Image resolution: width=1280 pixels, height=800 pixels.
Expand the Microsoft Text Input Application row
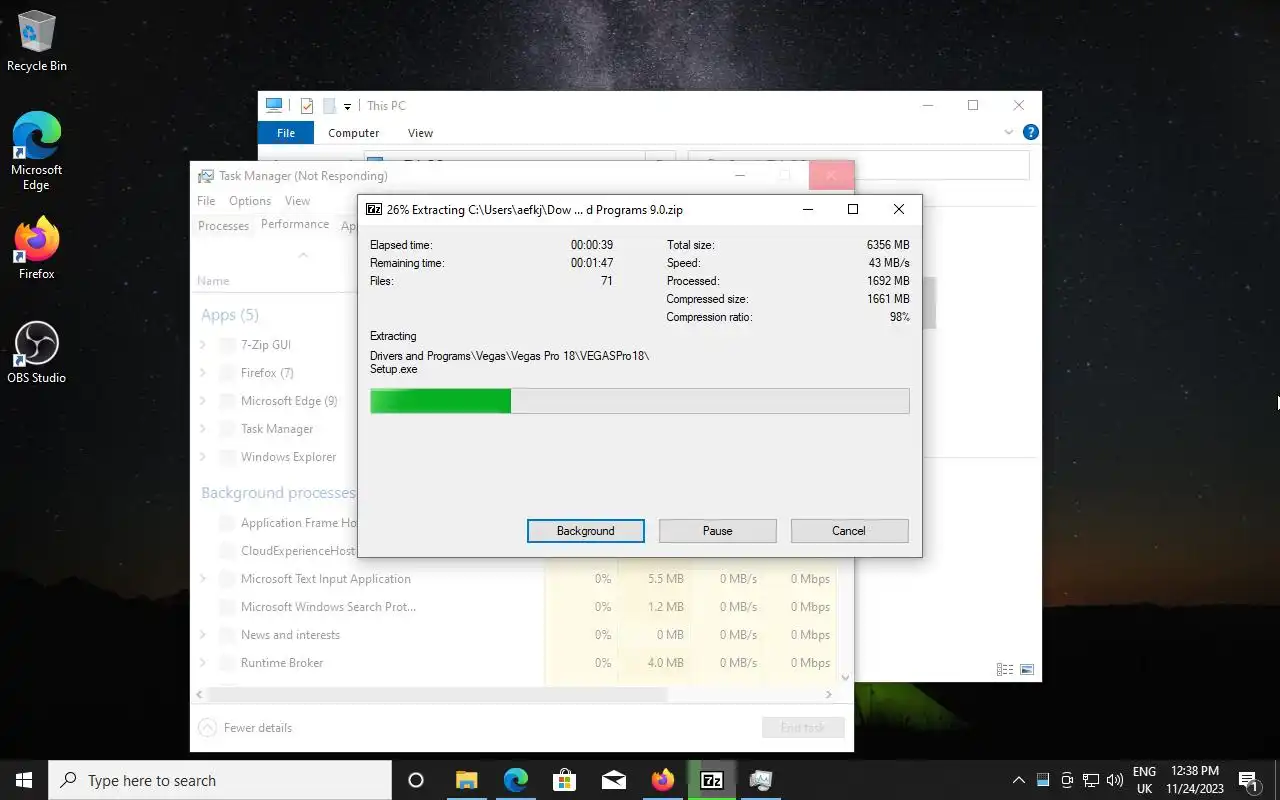pyautogui.click(x=203, y=579)
